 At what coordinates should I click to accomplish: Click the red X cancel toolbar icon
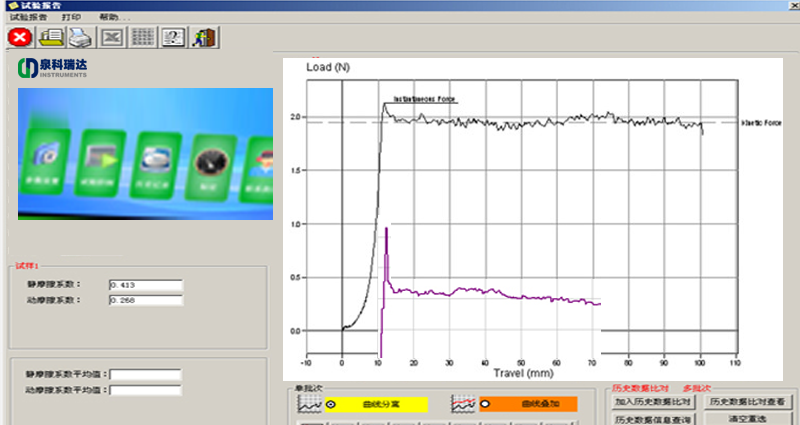tap(19, 37)
